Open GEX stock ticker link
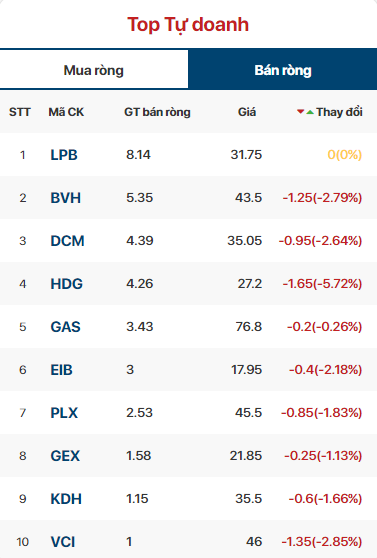Screen dimensions: 377x558 [65, 456]
